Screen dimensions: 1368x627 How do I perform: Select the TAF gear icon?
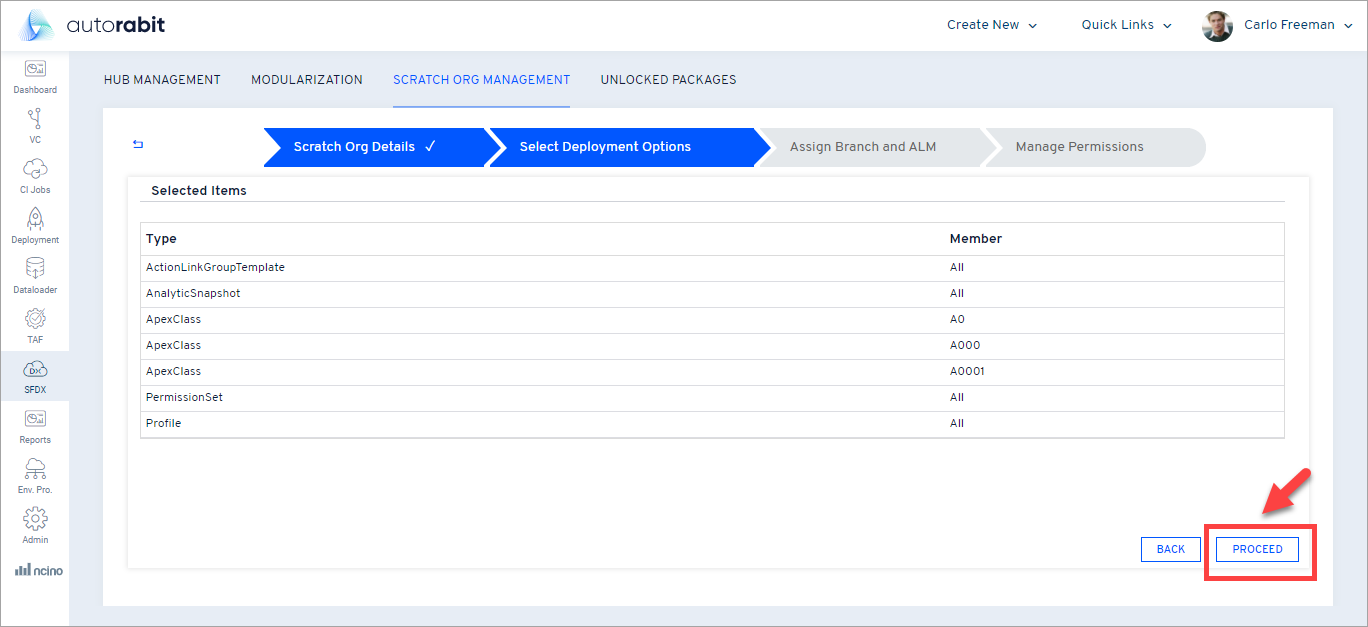pos(35,325)
